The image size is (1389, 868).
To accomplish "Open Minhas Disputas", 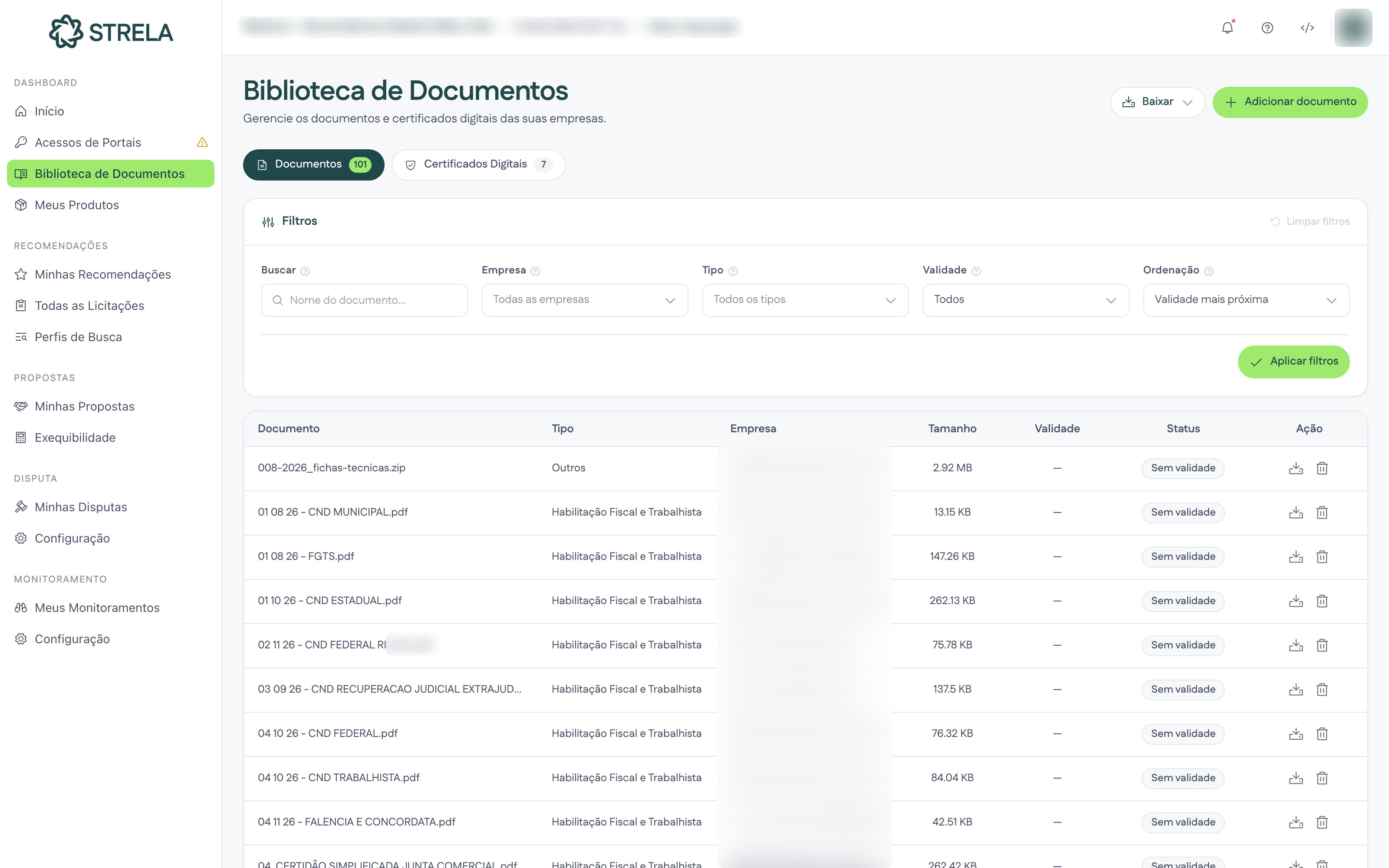I will (110, 507).
